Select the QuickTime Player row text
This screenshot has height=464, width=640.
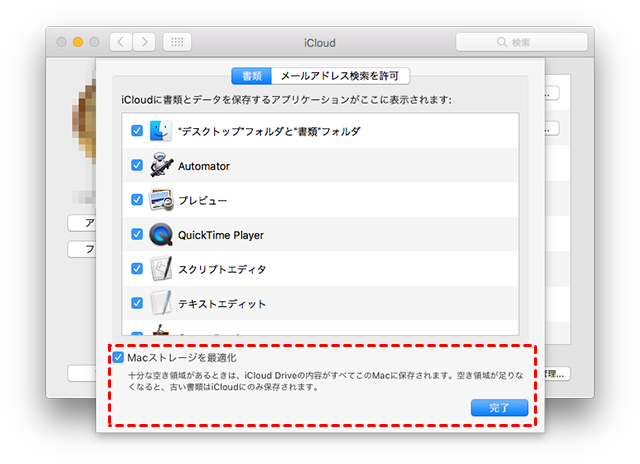tap(221, 235)
